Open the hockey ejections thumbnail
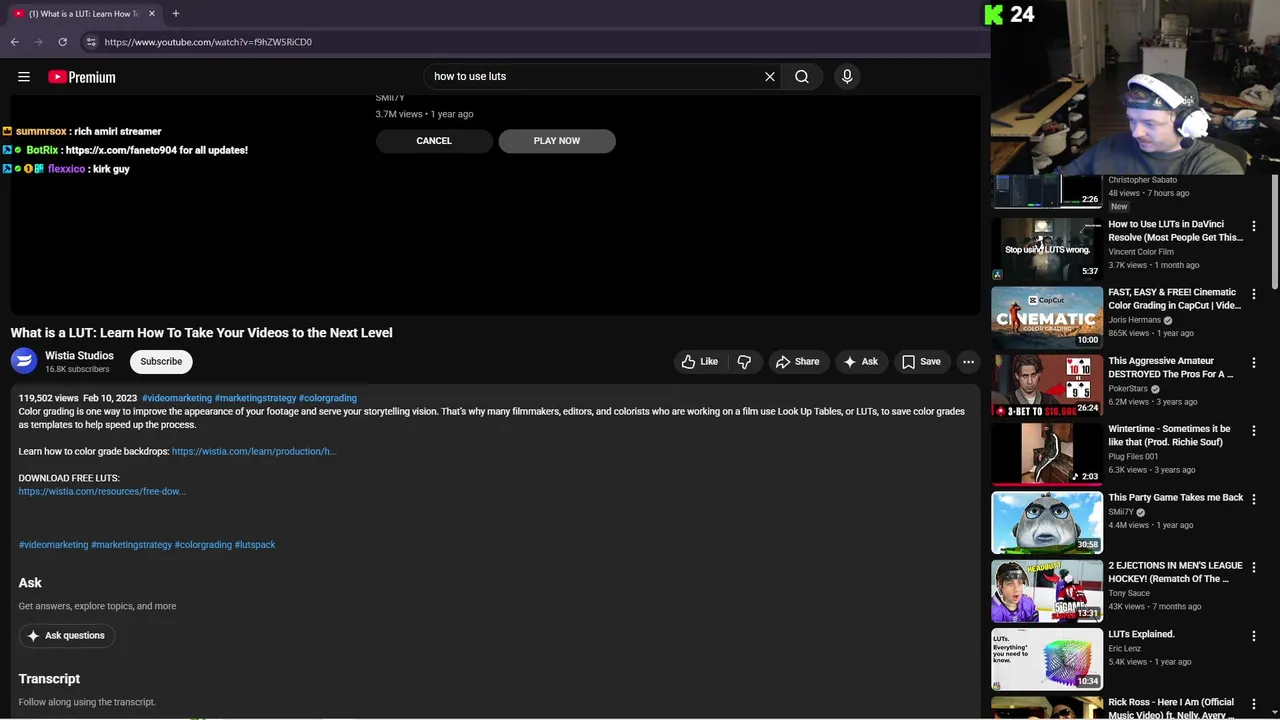1280x720 pixels. [x=1047, y=591]
